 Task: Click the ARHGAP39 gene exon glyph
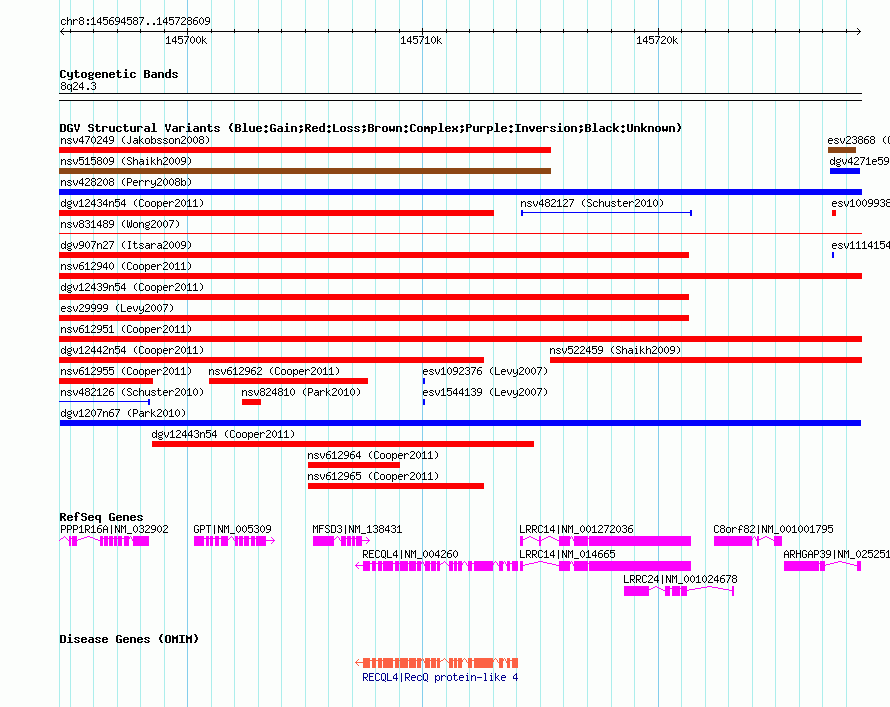click(x=822, y=566)
